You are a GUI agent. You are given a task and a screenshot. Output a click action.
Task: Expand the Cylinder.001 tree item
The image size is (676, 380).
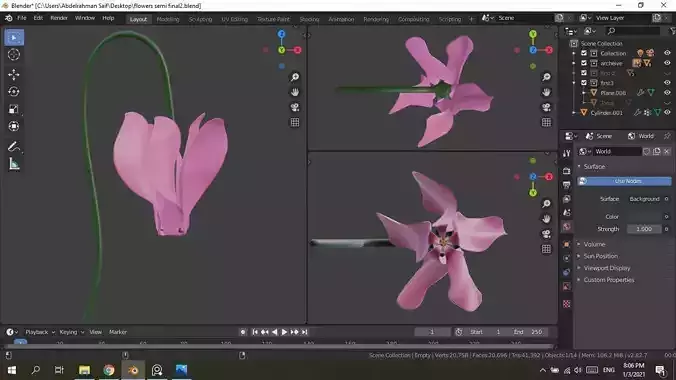(x=574, y=113)
